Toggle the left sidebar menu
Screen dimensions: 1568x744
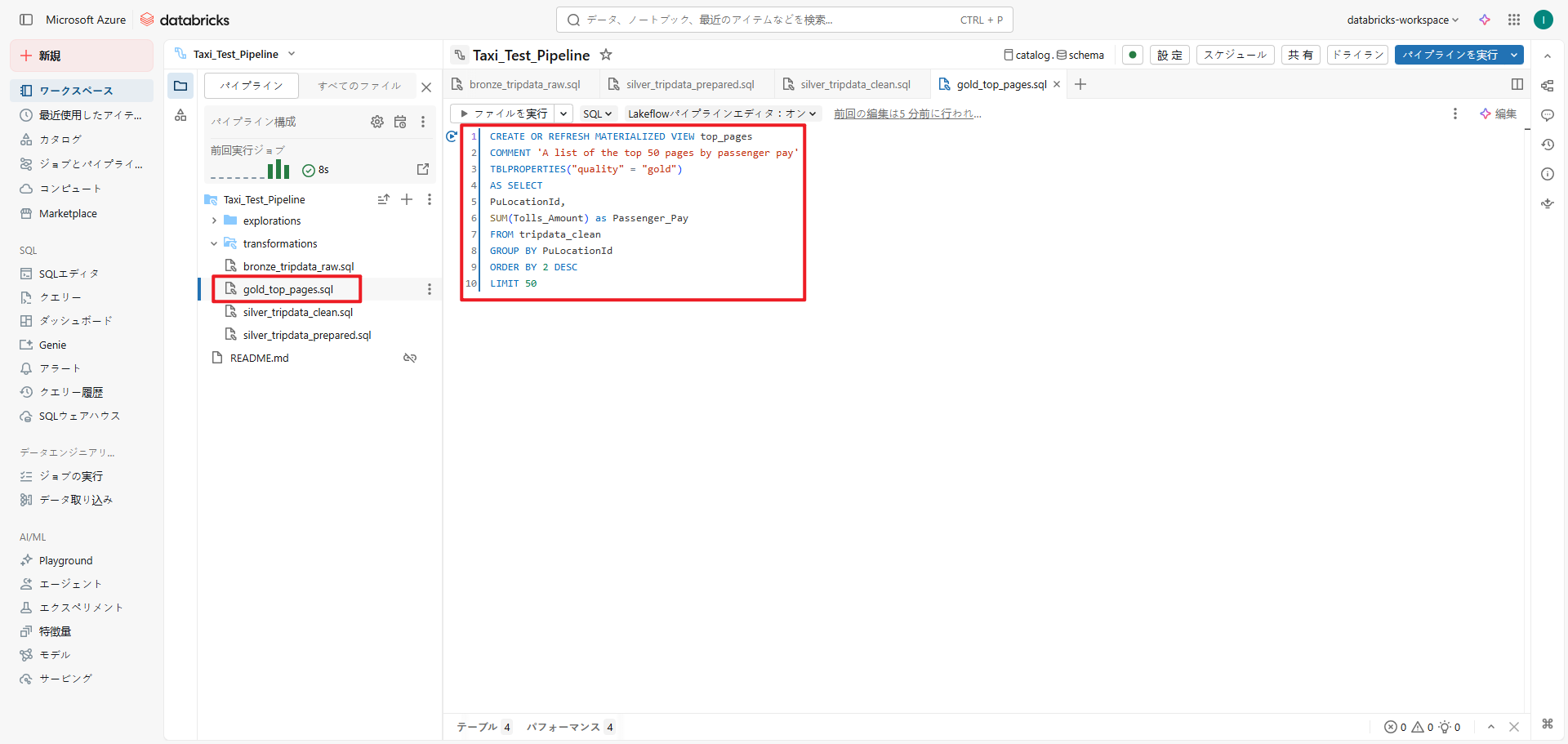pos(26,20)
